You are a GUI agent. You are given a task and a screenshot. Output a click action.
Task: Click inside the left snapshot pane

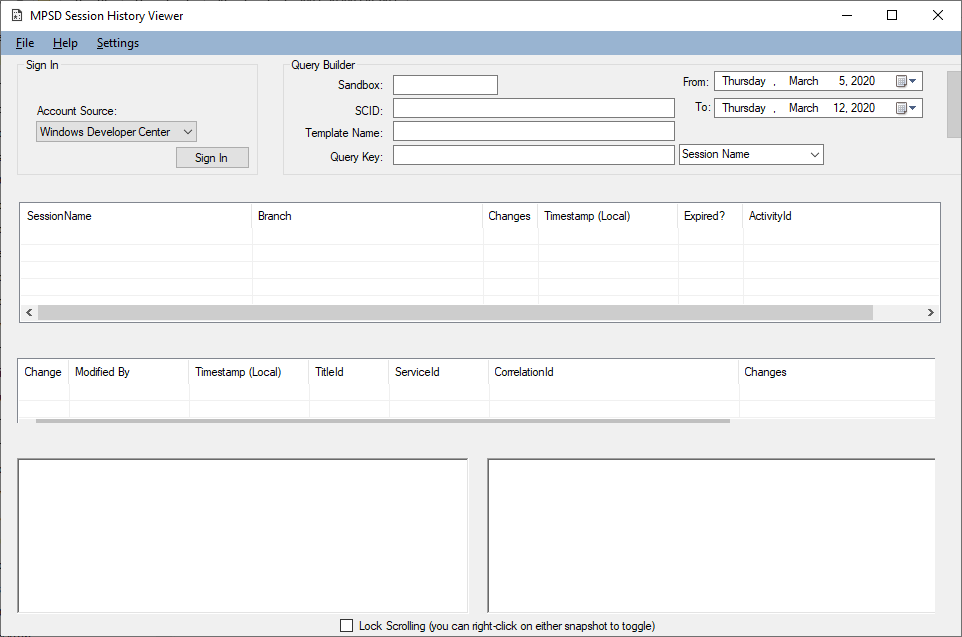pos(243,535)
